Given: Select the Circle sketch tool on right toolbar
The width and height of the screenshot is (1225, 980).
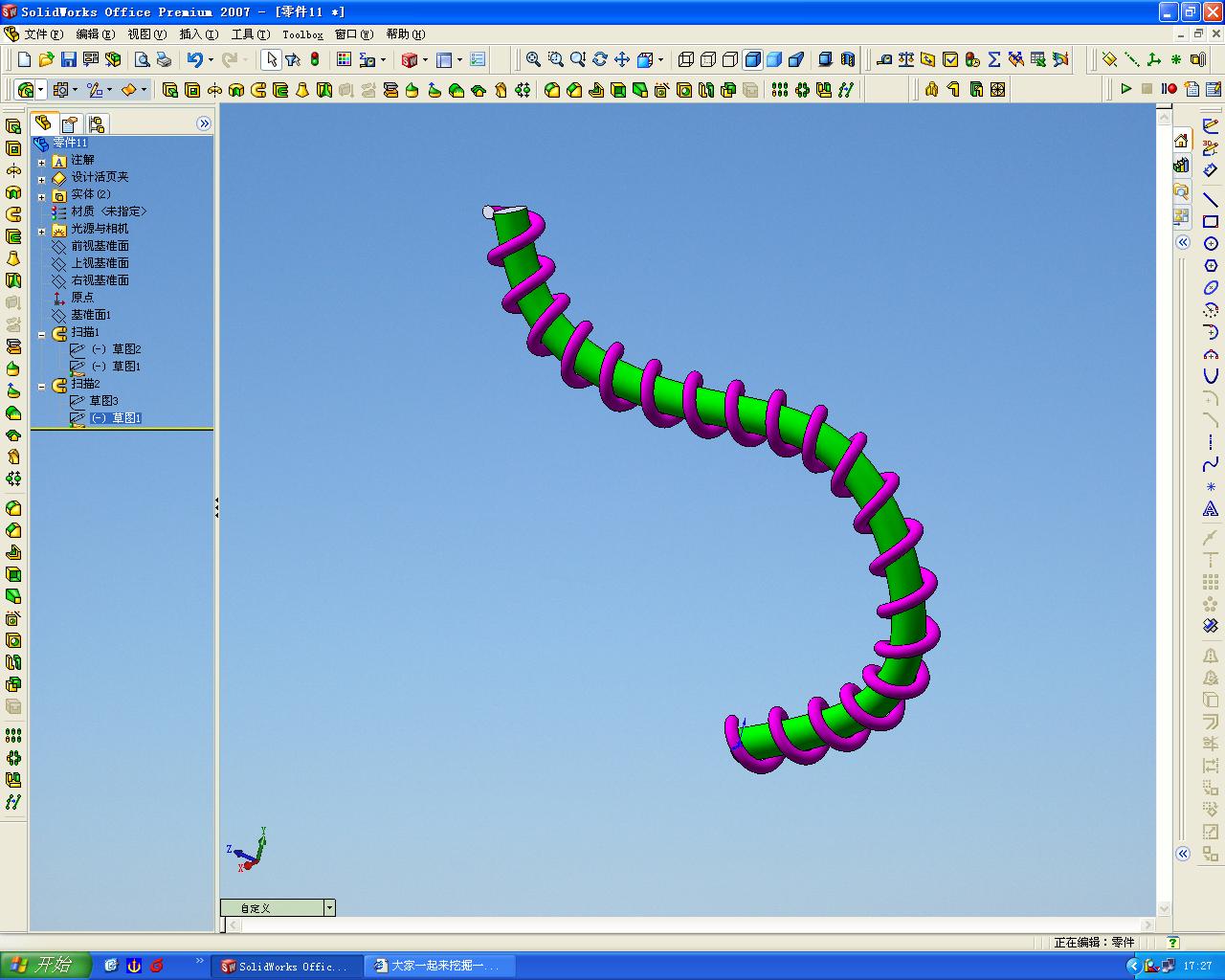Looking at the screenshot, I should (1211, 244).
